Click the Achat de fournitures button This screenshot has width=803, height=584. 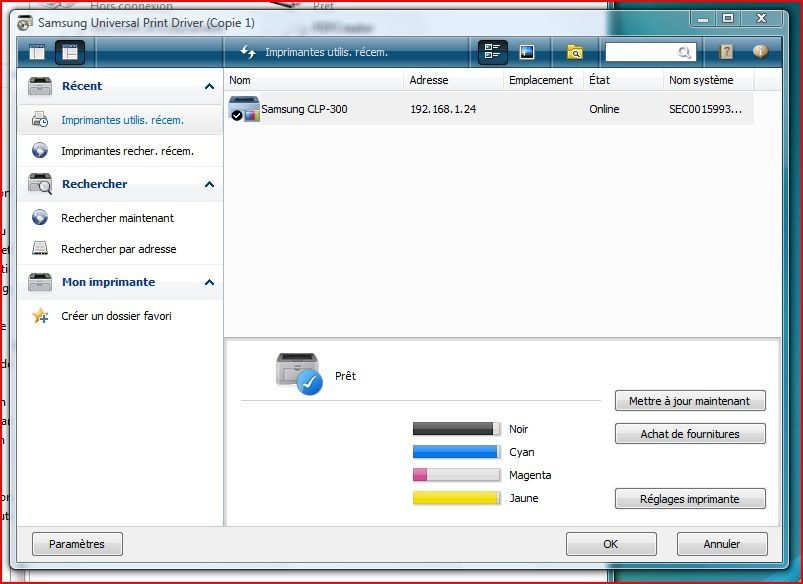coord(690,433)
